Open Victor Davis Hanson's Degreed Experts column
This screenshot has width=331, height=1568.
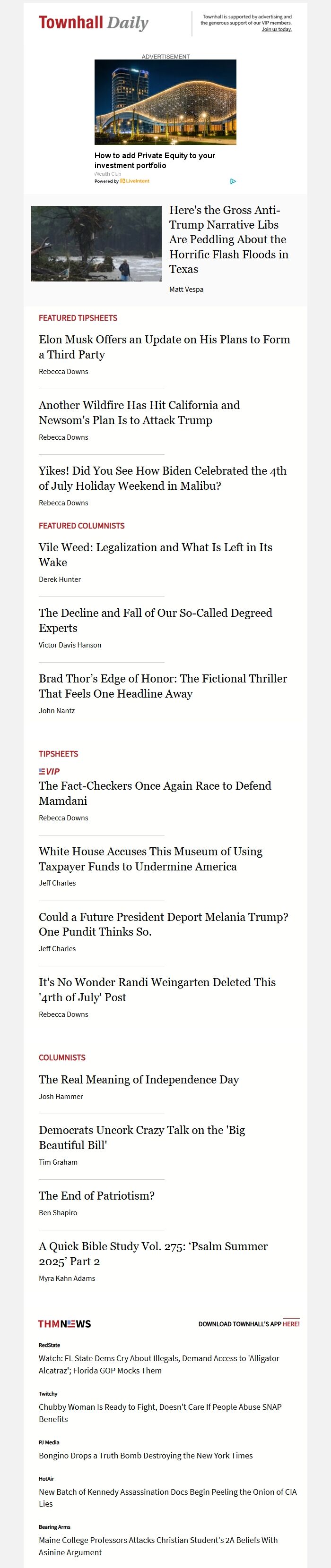click(x=156, y=620)
